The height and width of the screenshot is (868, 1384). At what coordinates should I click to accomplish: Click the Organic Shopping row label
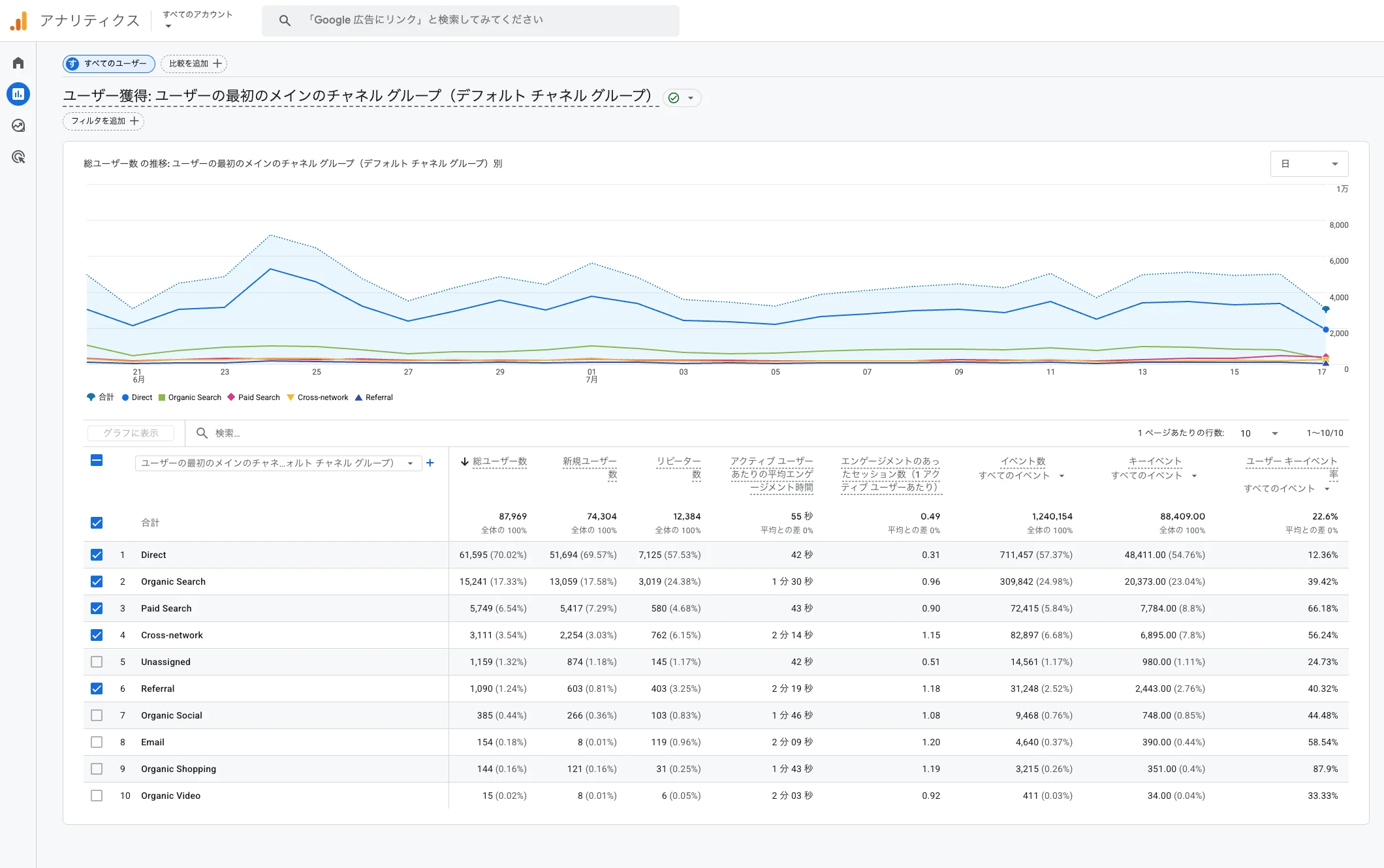[178, 769]
